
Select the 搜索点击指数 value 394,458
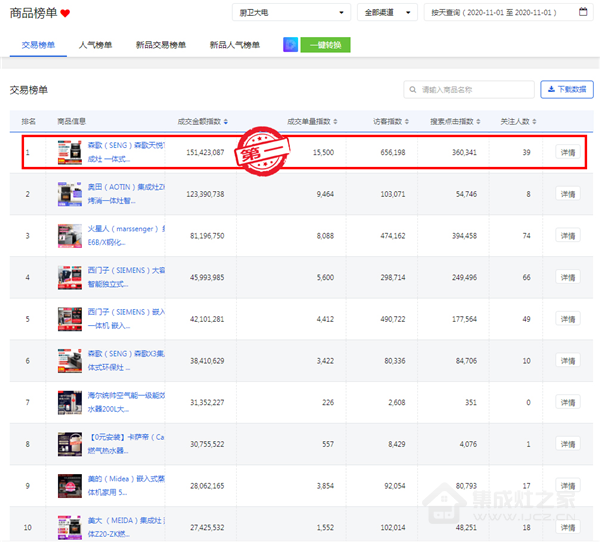coord(464,236)
